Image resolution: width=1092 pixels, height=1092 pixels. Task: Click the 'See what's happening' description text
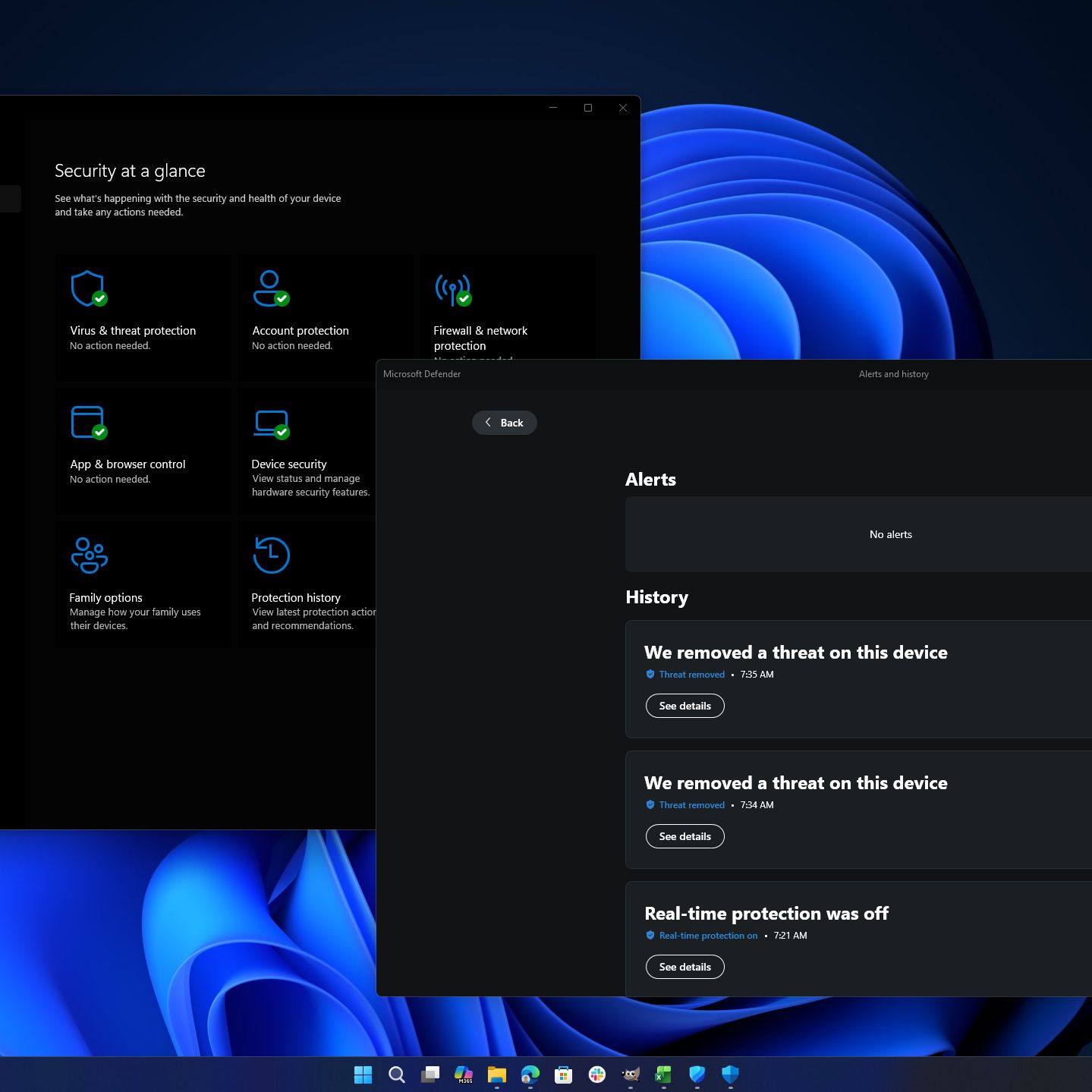(198, 205)
